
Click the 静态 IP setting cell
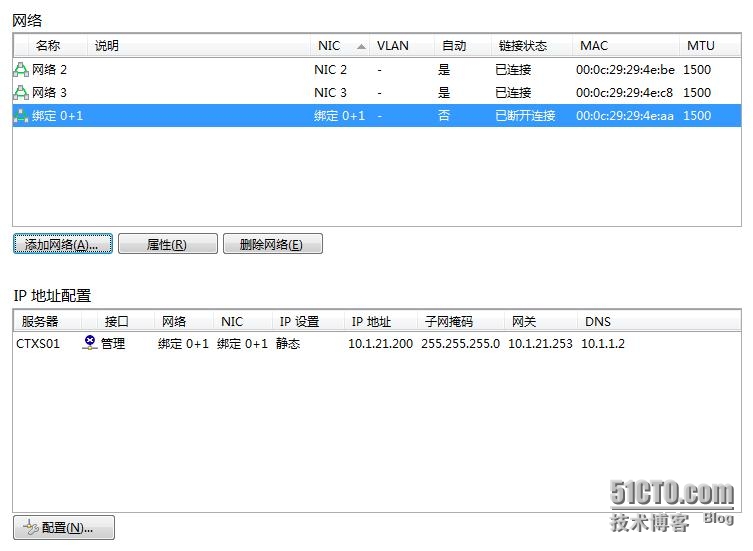[x=288, y=343]
